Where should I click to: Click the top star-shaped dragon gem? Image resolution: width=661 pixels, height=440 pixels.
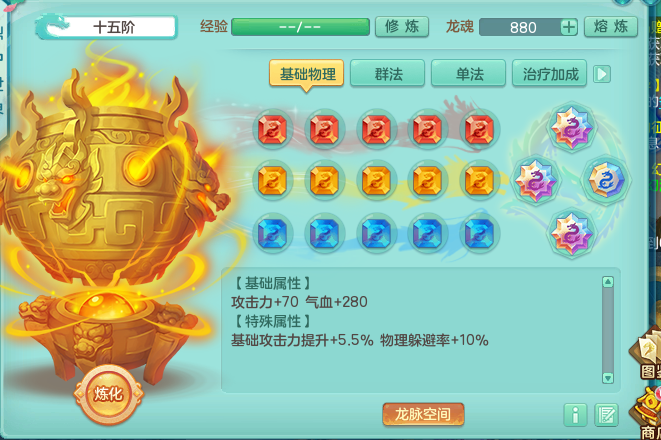pyautogui.click(x=571, y=127)
